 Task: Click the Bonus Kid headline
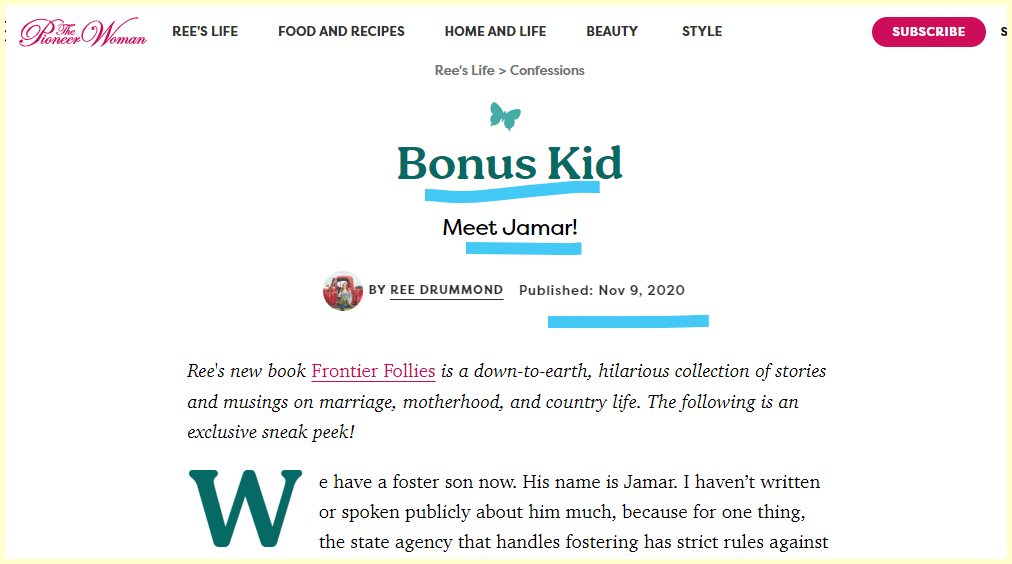pos(510,164)
